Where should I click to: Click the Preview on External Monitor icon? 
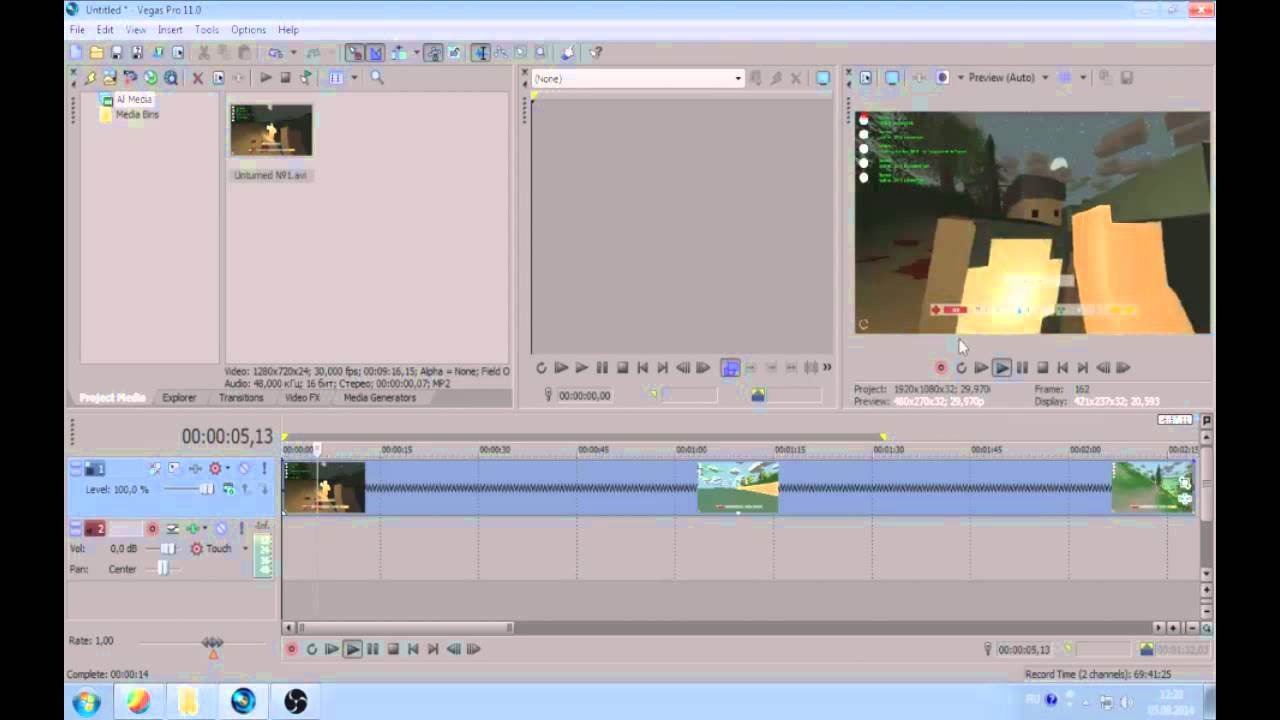pyautogui.click(x=892, y=77)
